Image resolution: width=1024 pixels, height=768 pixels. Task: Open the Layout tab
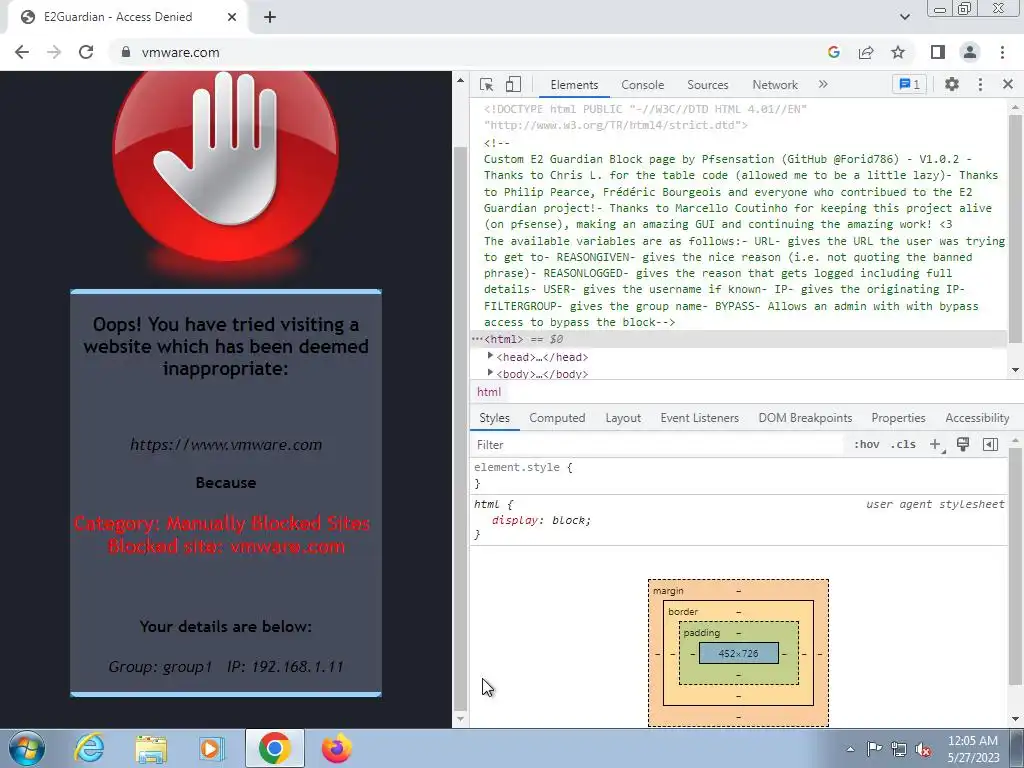tap(623, 418)
